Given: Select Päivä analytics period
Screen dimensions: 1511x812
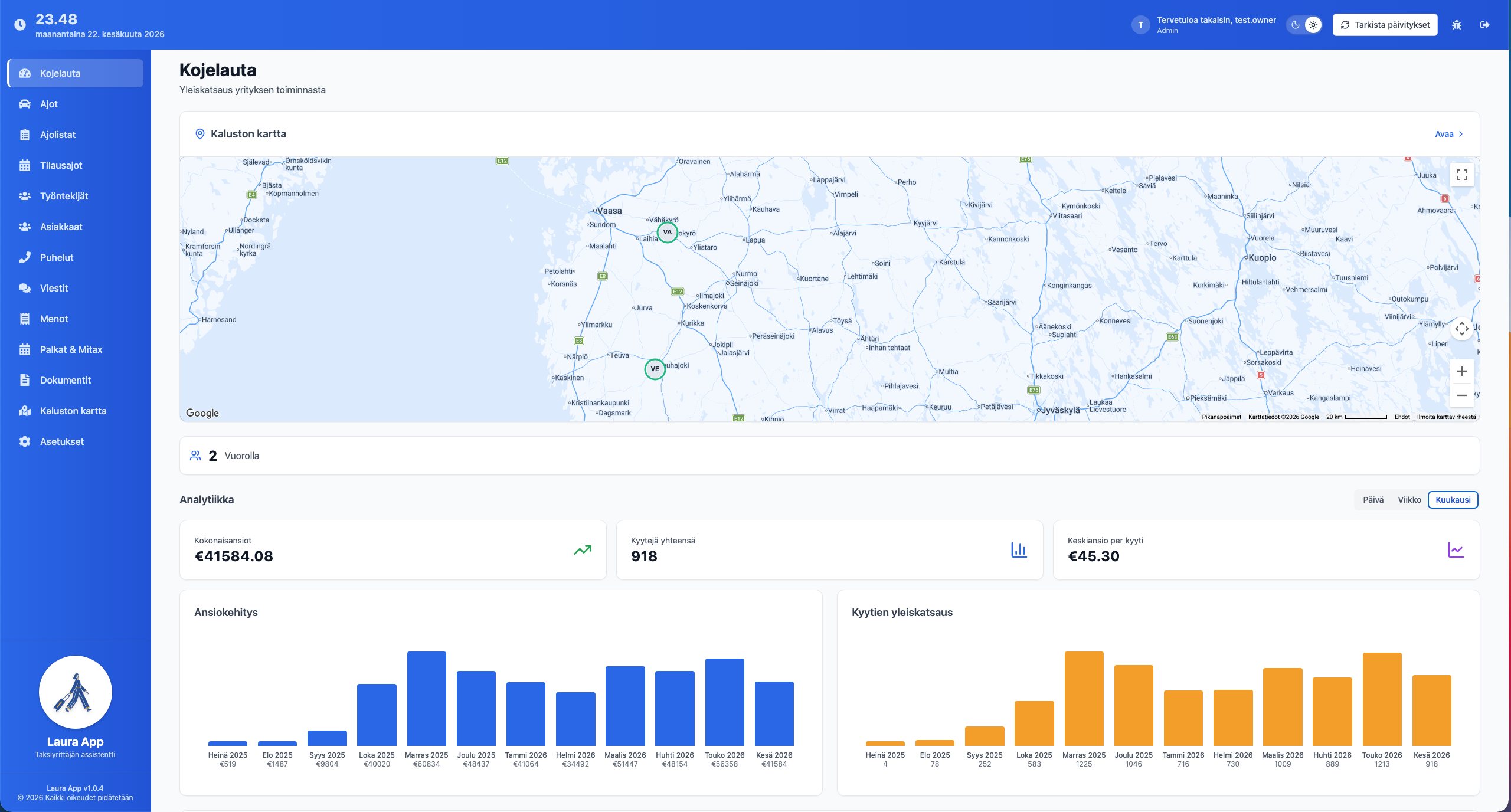Looking at the screenshot, I should (1373, 500).
